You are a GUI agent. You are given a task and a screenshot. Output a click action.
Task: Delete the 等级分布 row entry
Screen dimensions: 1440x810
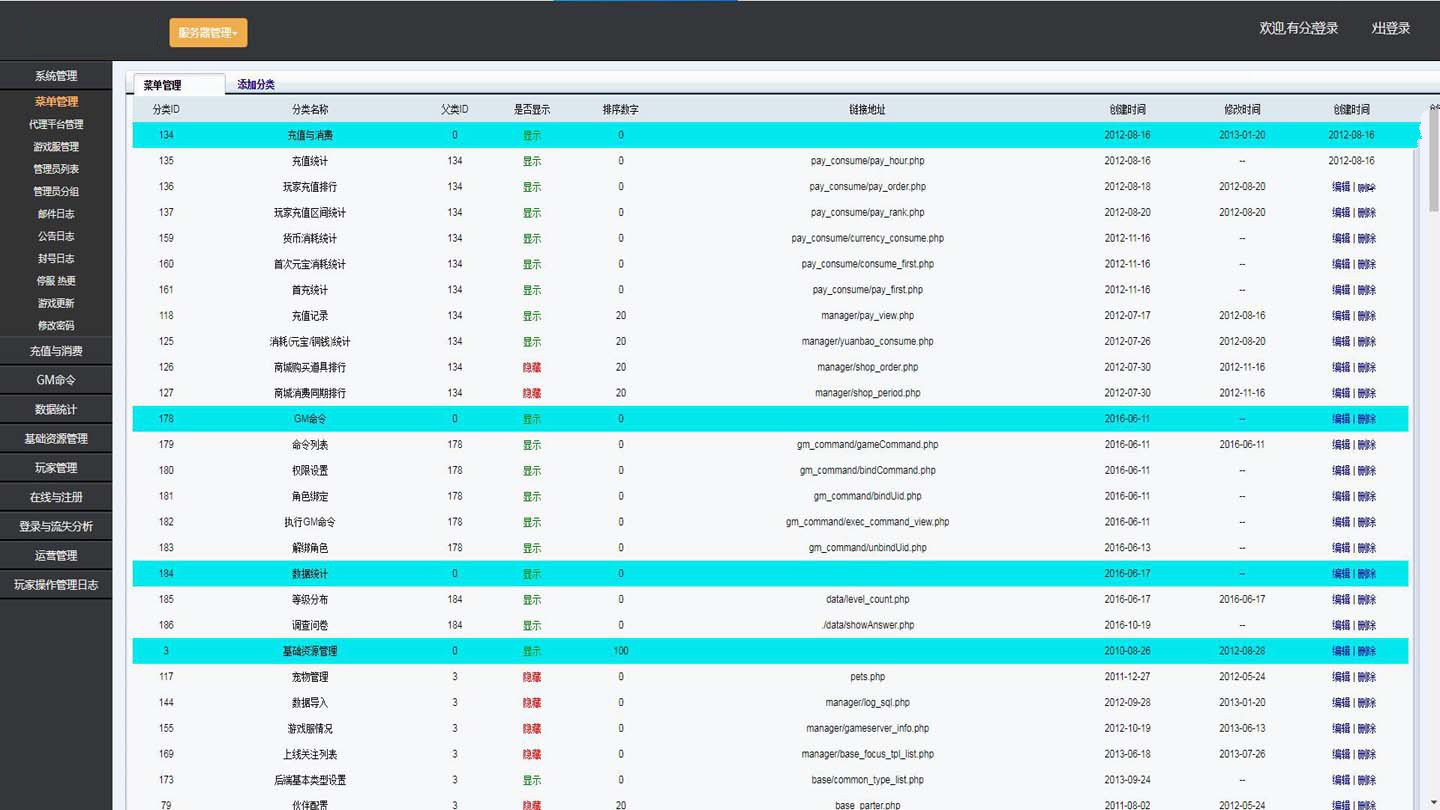pos(1367,600)
